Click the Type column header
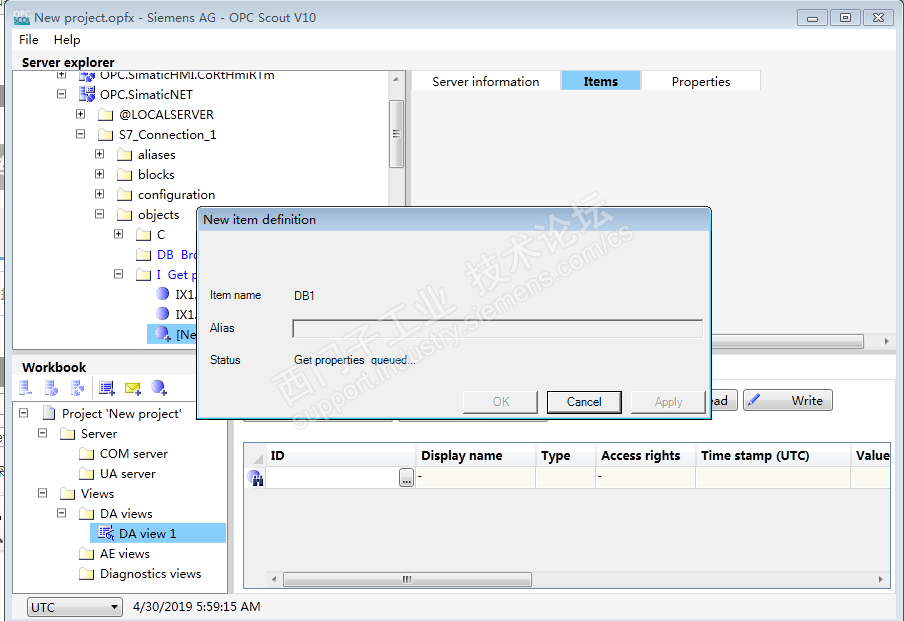This screenshot has width=904, height=621. click(566, 456)
